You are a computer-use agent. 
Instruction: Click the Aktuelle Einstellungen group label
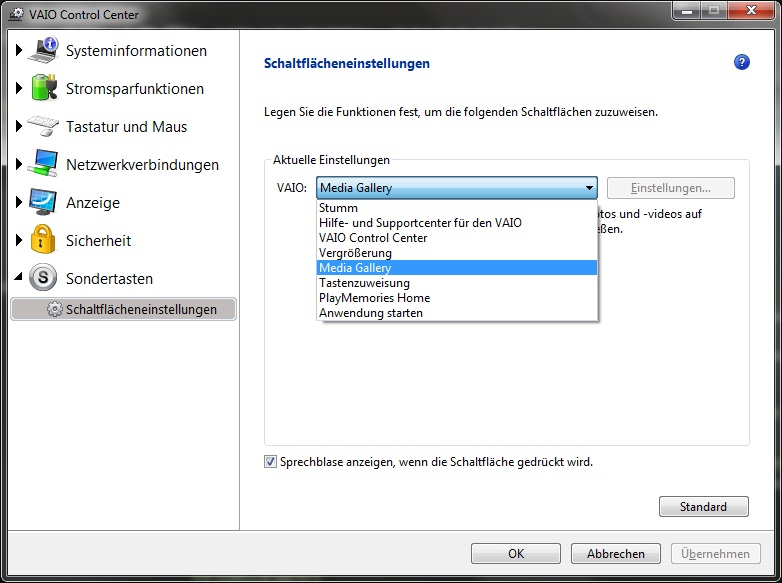tap(331, 160)
